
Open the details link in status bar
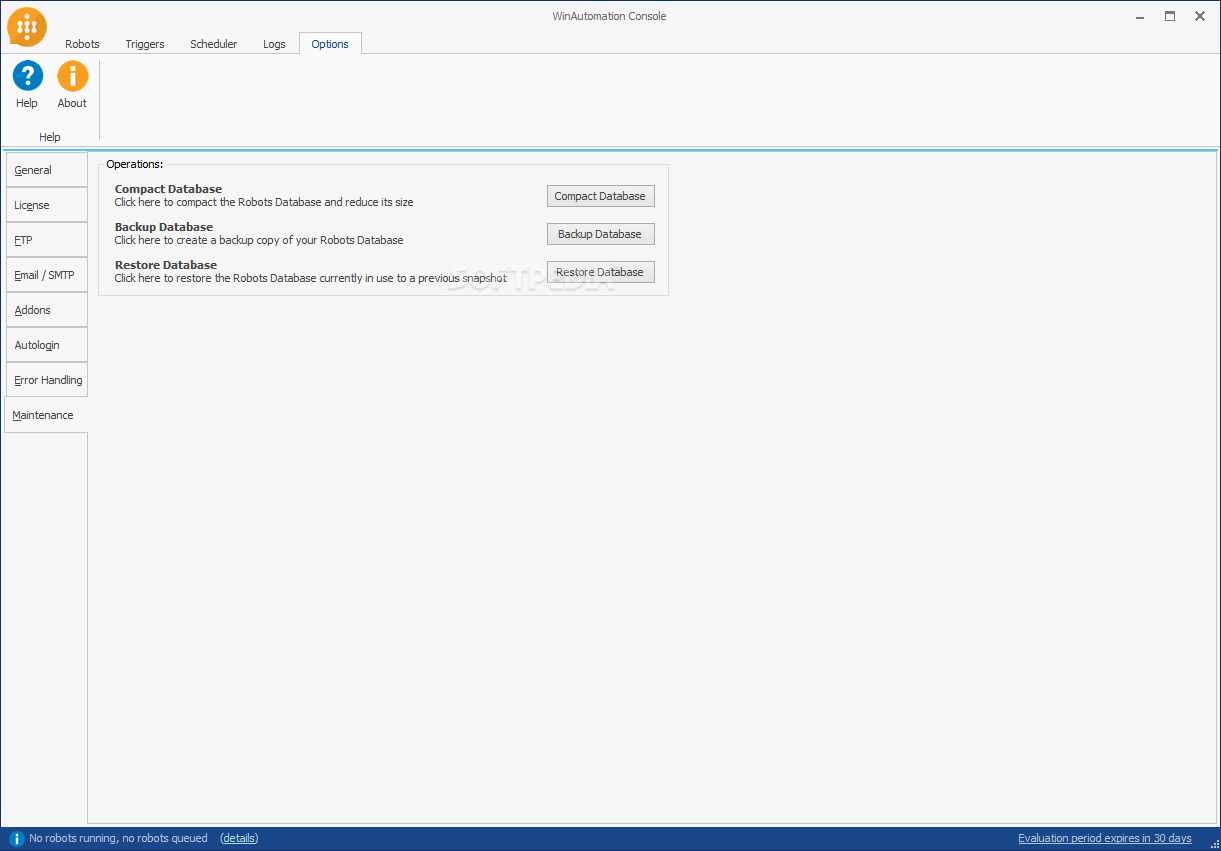pyautogui.click(x=239, y=838)
